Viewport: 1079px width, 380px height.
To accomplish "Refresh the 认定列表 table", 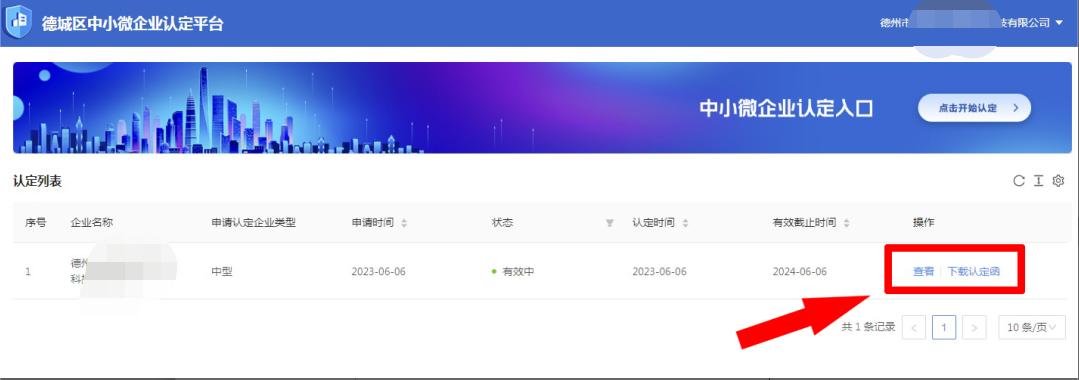I will [1019, 181].
